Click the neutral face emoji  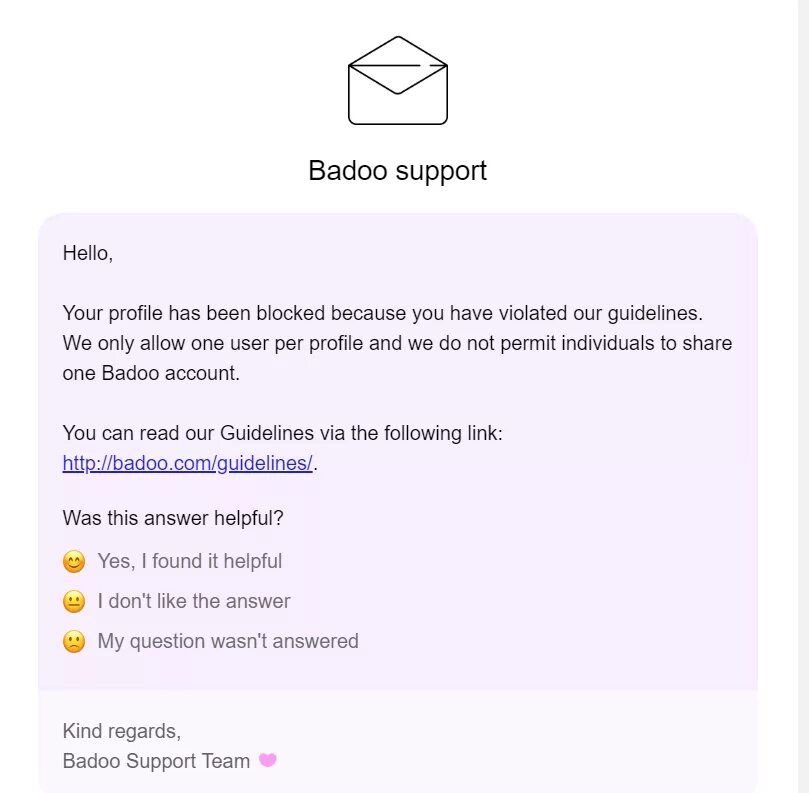tap(74, 602)
